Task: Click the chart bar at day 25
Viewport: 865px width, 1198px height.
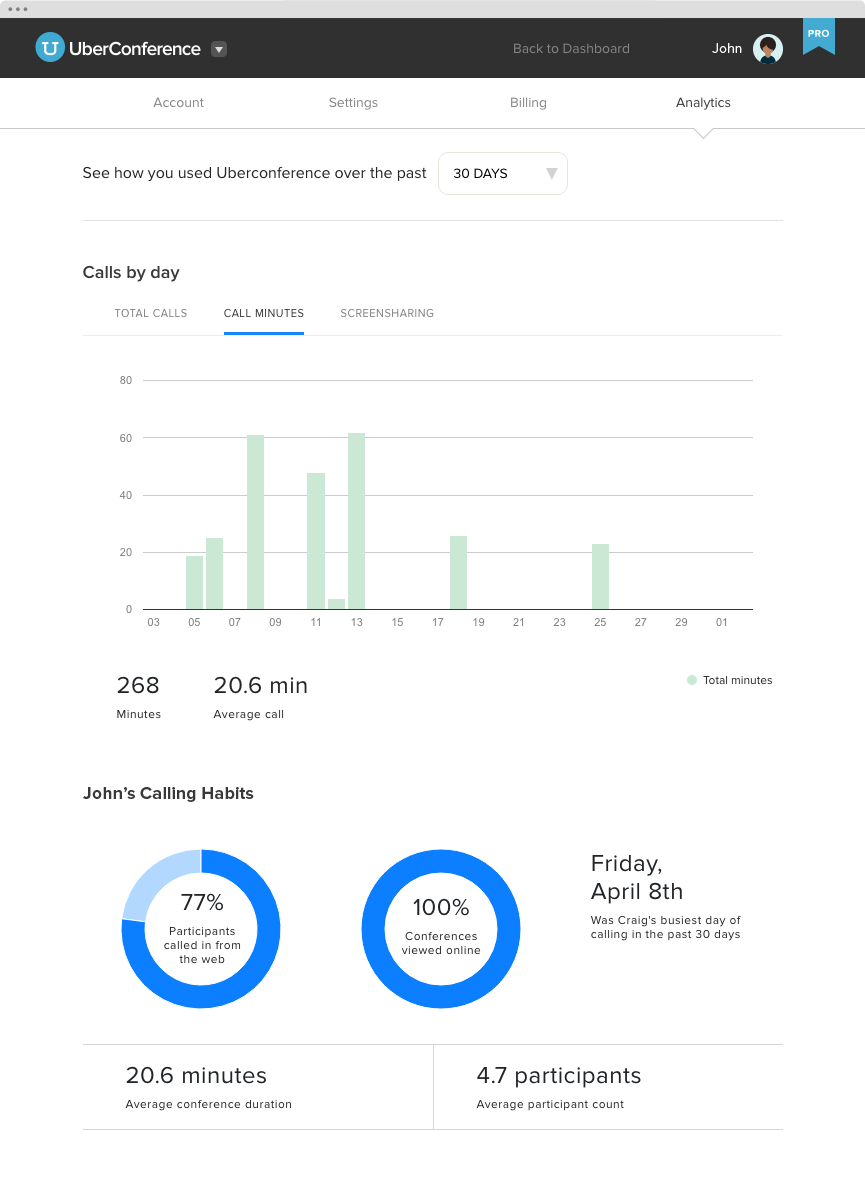Action: tap(601, 577)
